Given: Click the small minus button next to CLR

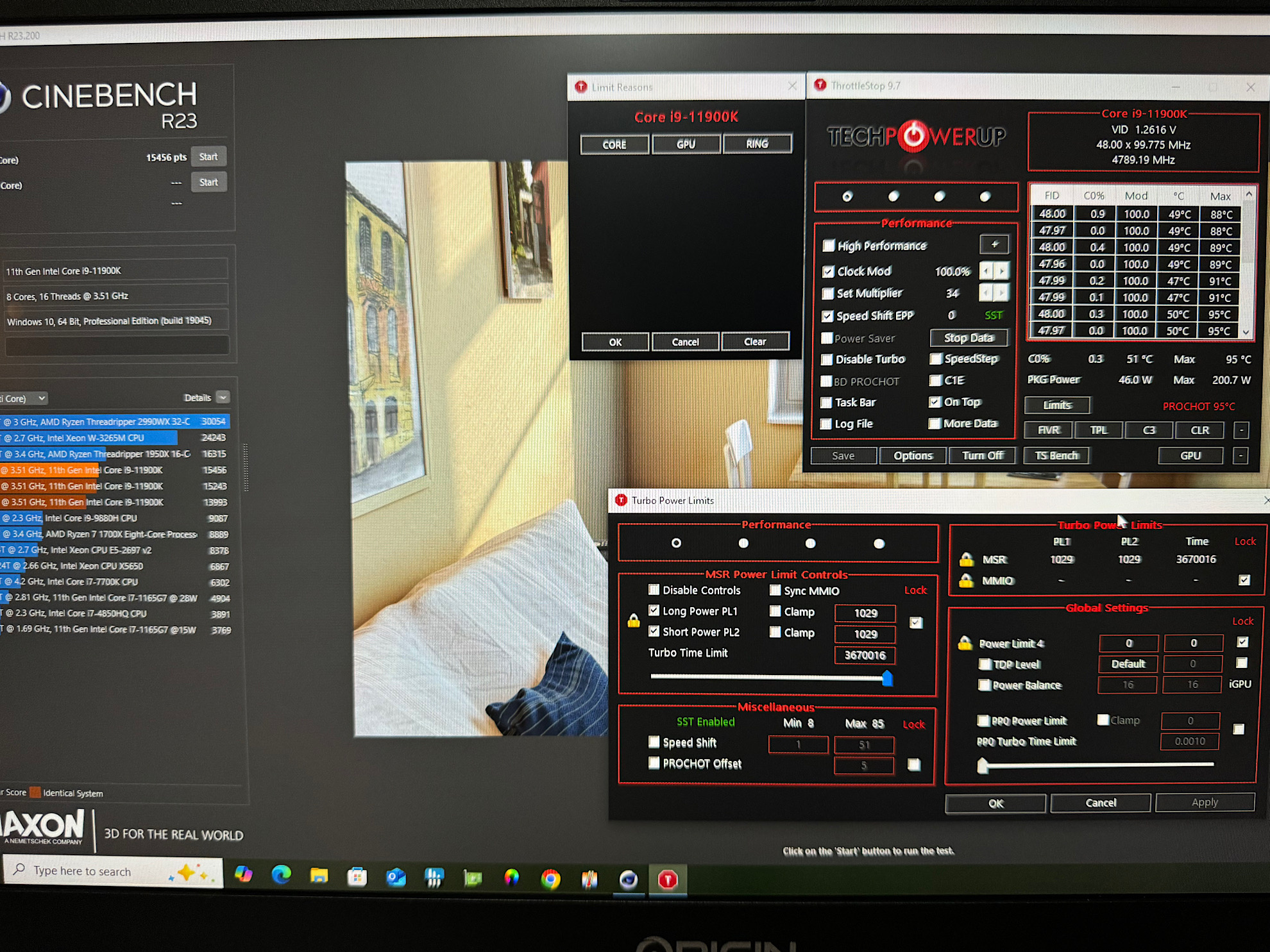Looking at the screenshot, I should [1241, 430].
